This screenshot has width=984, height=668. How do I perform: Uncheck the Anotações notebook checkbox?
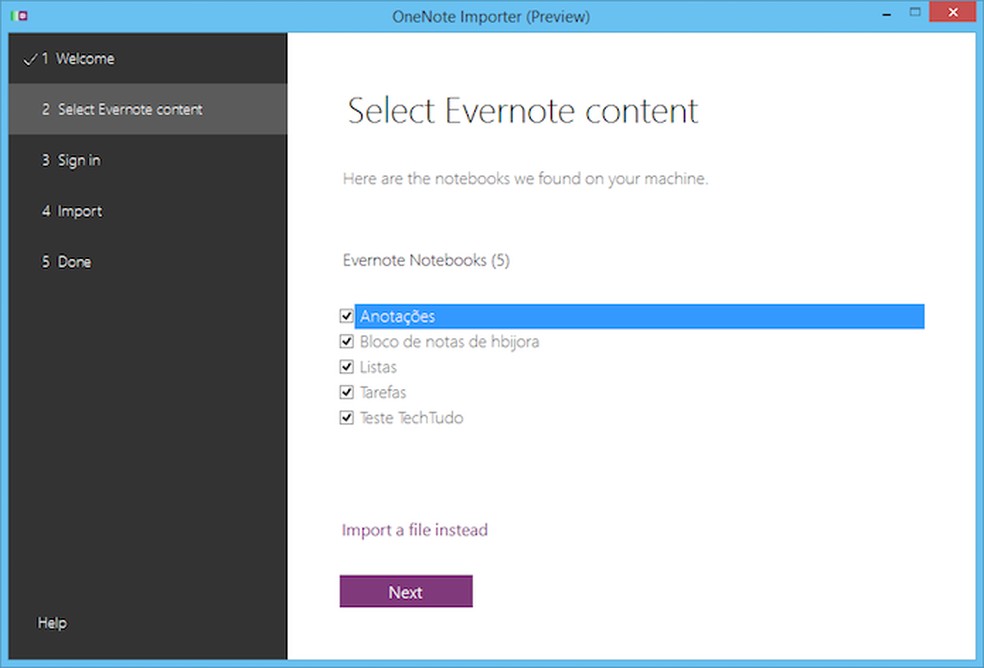point(346,316)
